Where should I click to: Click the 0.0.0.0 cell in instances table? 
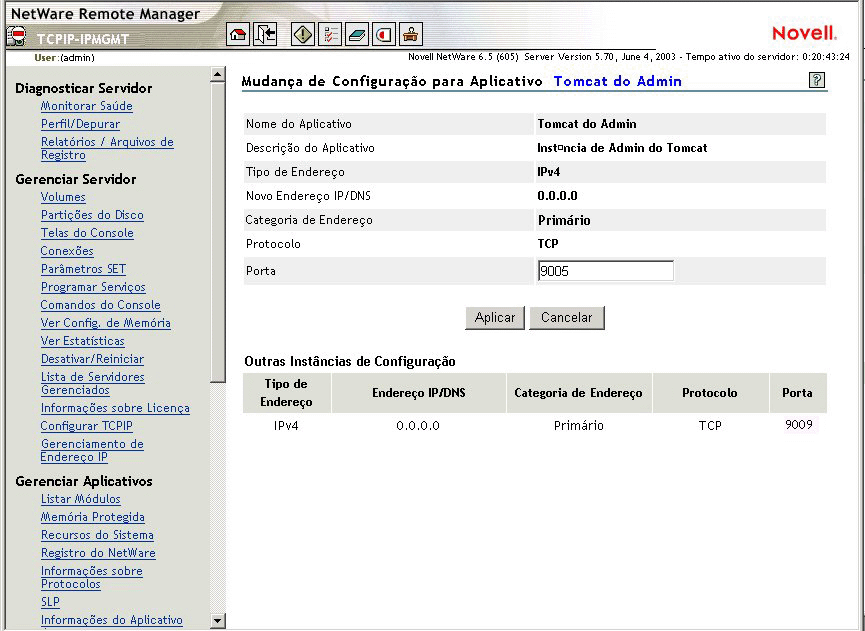pos(418,426)
